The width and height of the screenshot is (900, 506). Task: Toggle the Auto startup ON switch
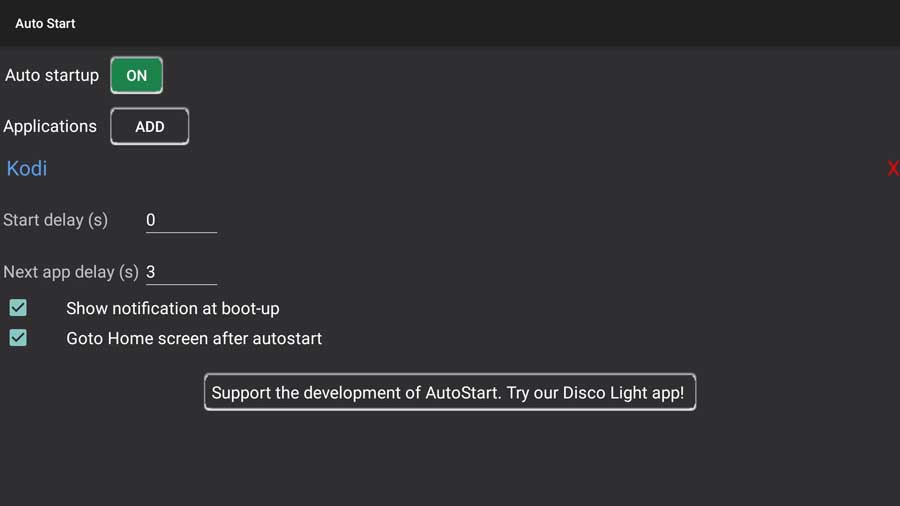[137, 75]
